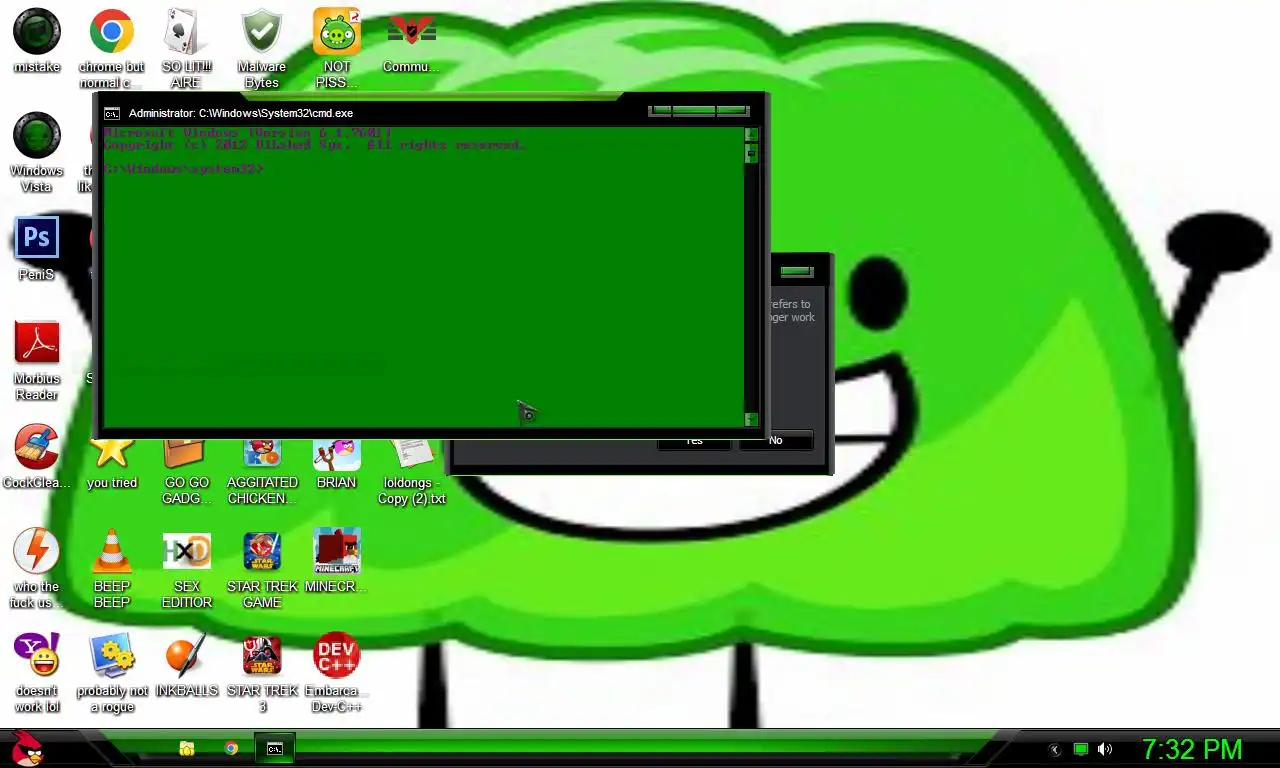This screenshot has width=1280, height=768.
Task: Open the 'mistake' desktop shortcut
Action: (37, 41)
